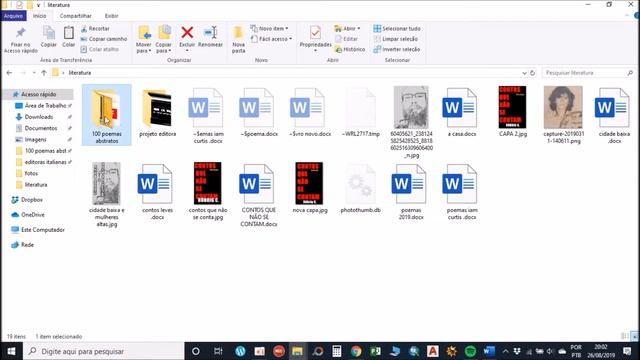Click the Copiar ribbon icon
This screenshot has width=640, height=360.
(49, 33)
